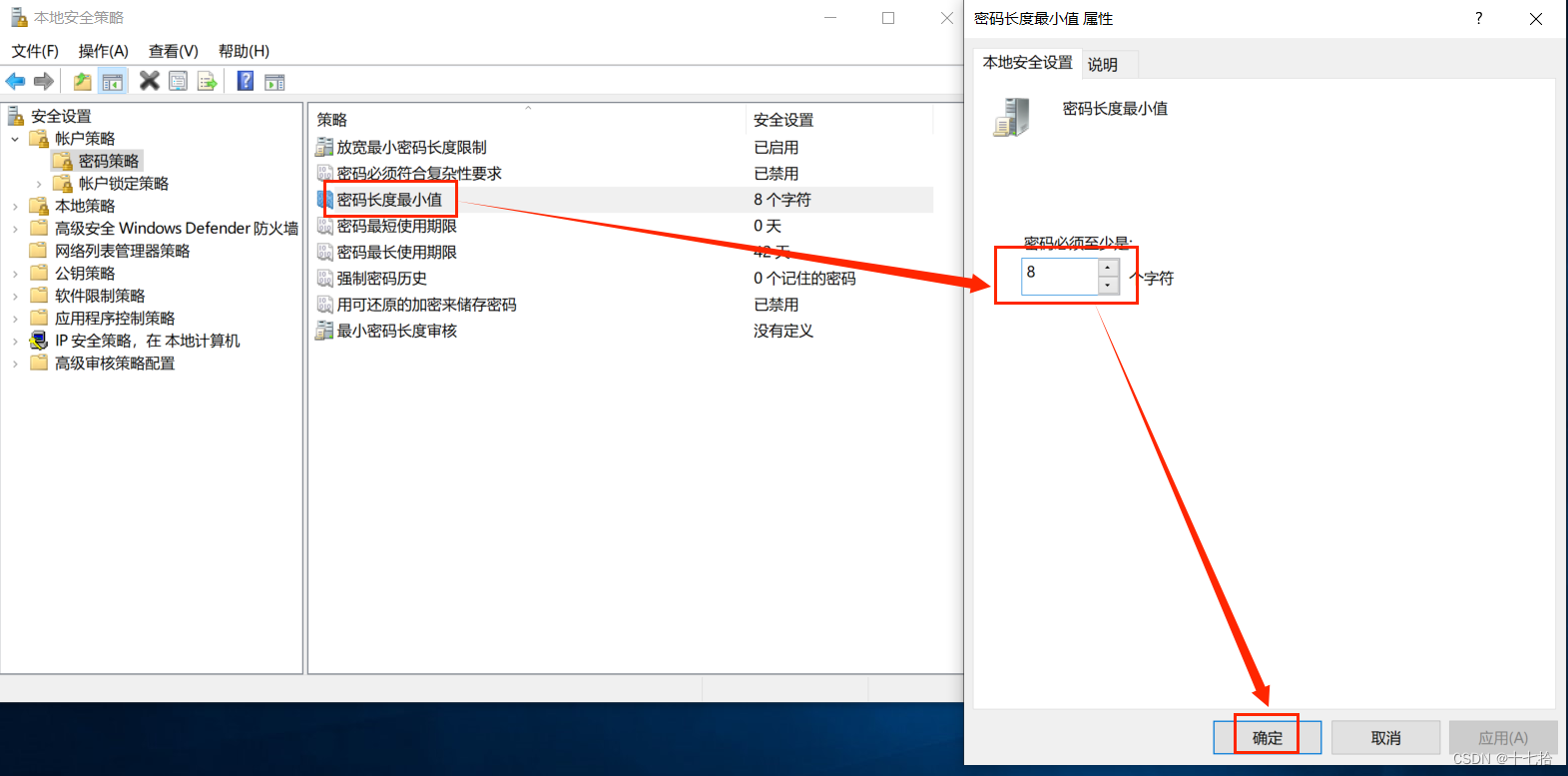Open the Properties toolbar icon
The width and height of the screenshot is (1568, 776).
[178, 82]
